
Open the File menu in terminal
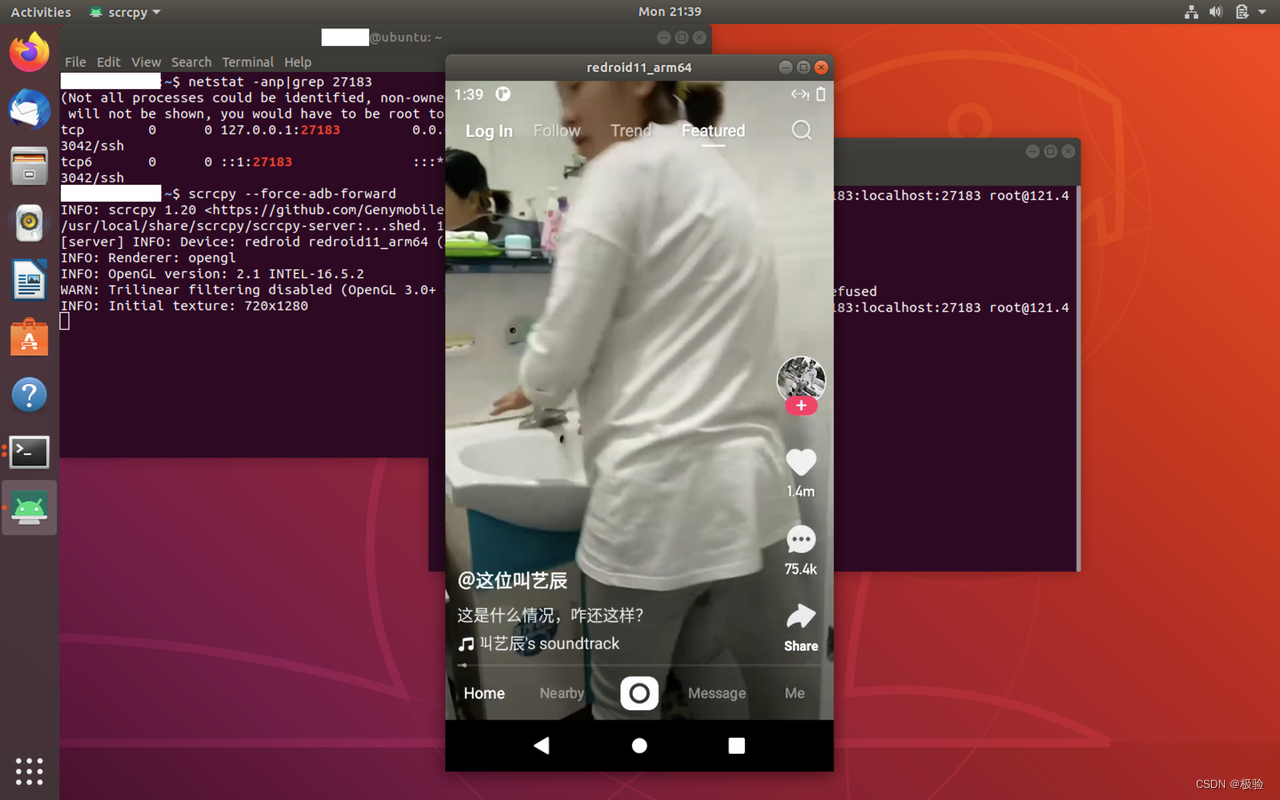(75, 62)
